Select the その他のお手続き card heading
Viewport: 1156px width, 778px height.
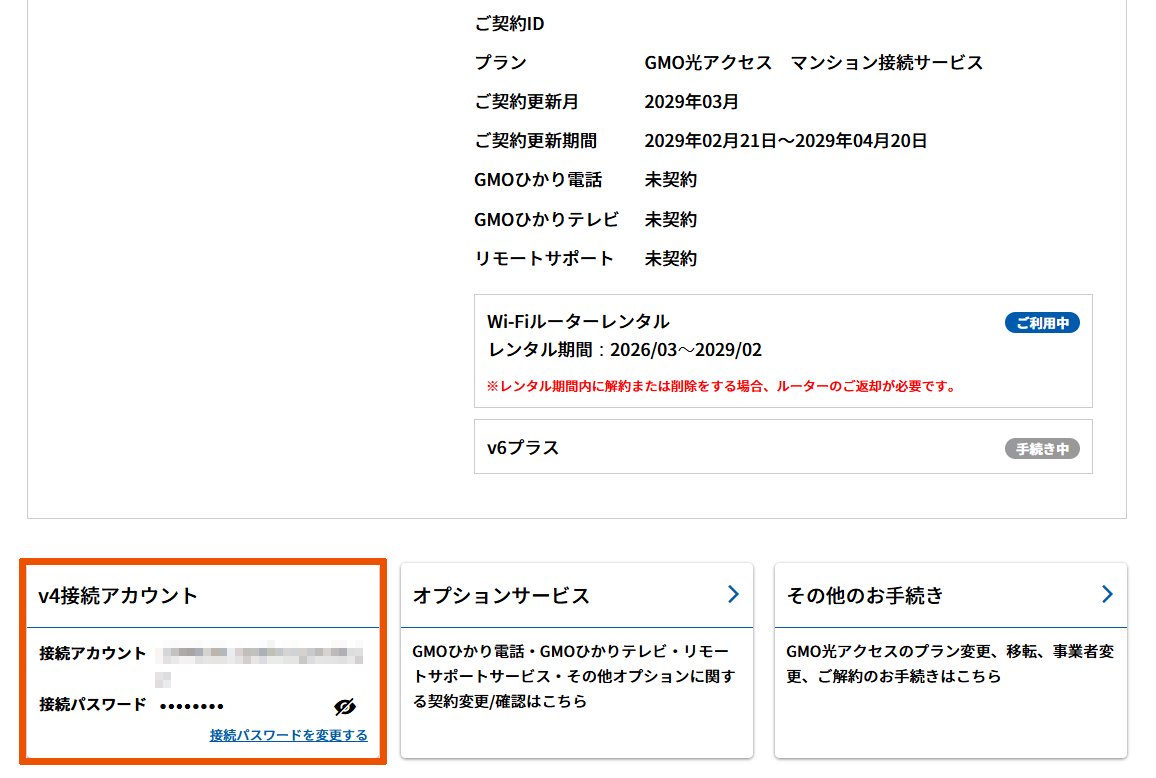pos(865,596)
